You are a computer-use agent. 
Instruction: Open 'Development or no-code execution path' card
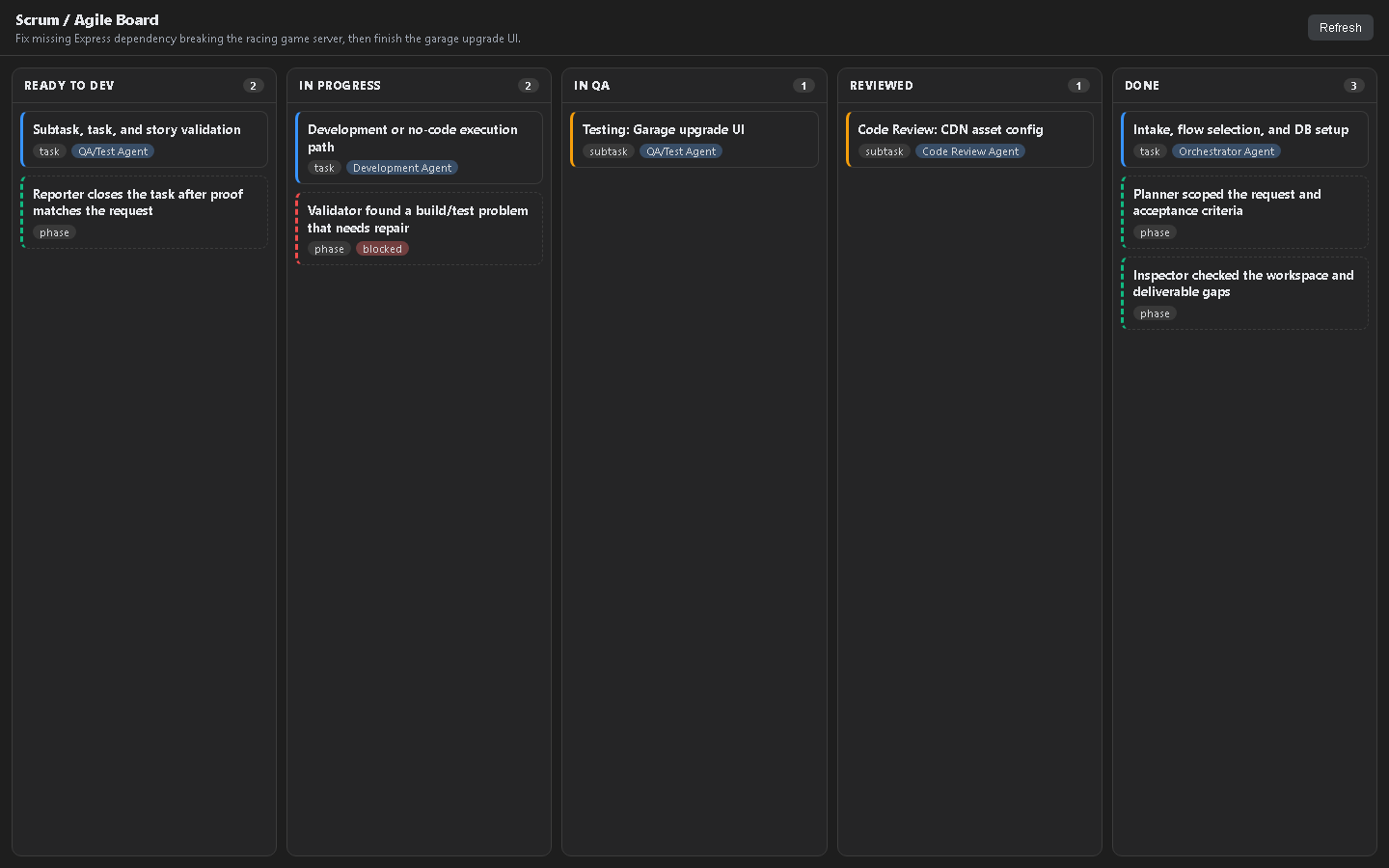coord(419,148)
